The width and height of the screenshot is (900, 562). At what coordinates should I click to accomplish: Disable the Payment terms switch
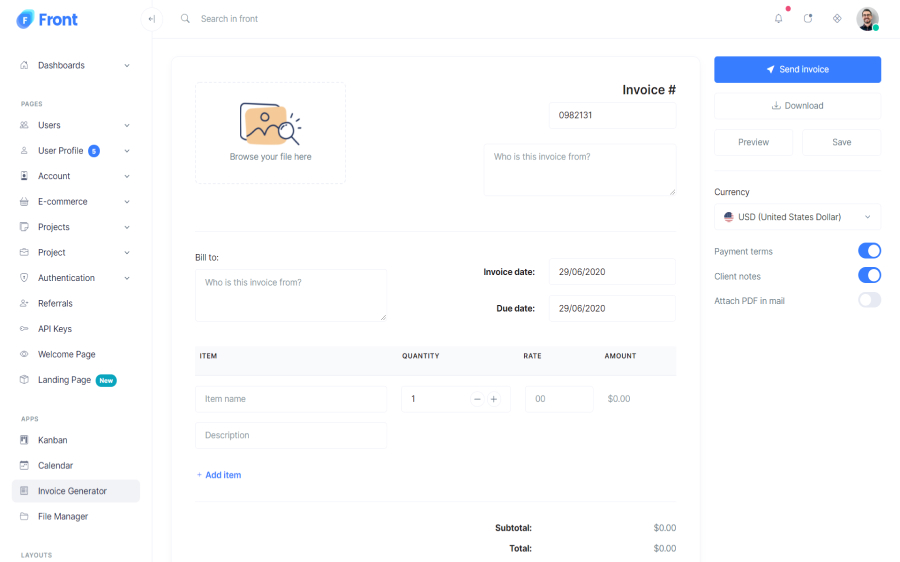(869, 251)
